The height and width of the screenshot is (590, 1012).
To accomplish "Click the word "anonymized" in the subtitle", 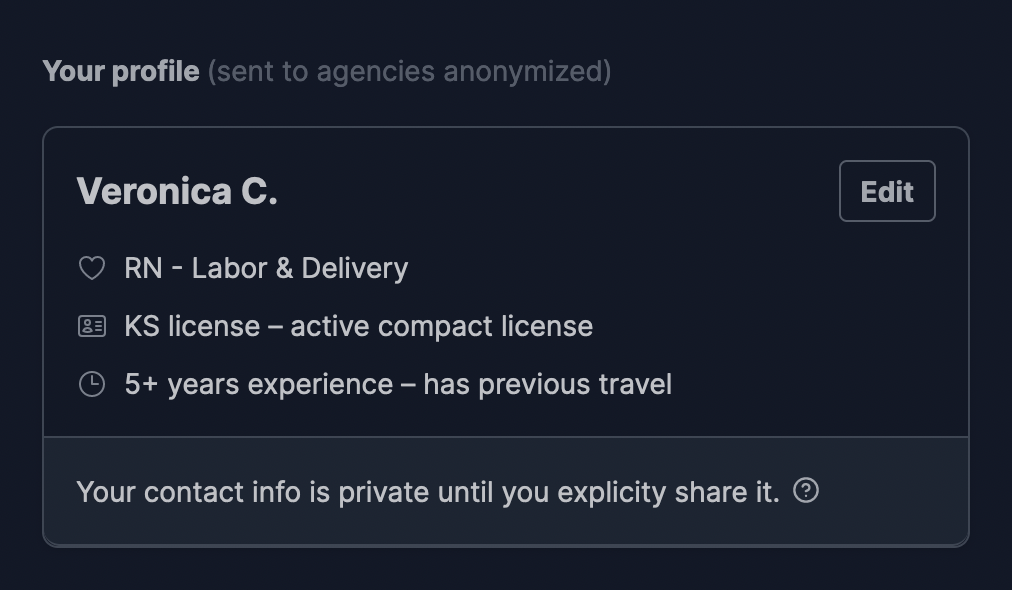I will point(526,72).
